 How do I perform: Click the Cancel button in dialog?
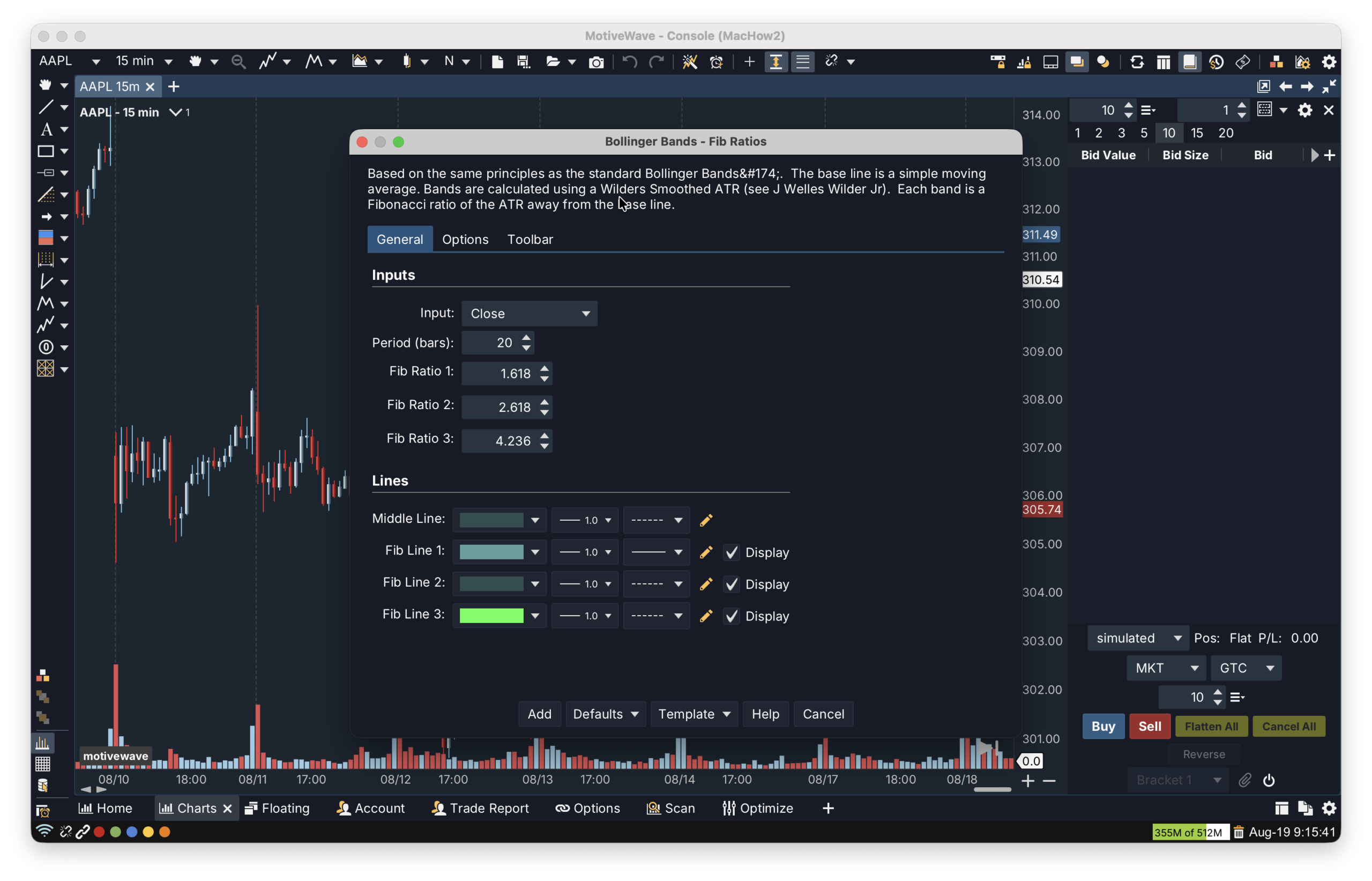823,714
